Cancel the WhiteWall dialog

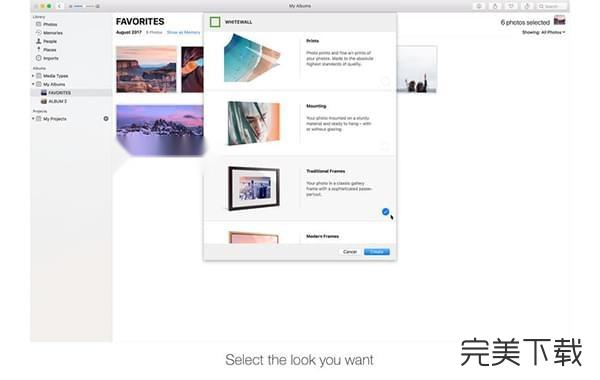click(x=350, y=251)
